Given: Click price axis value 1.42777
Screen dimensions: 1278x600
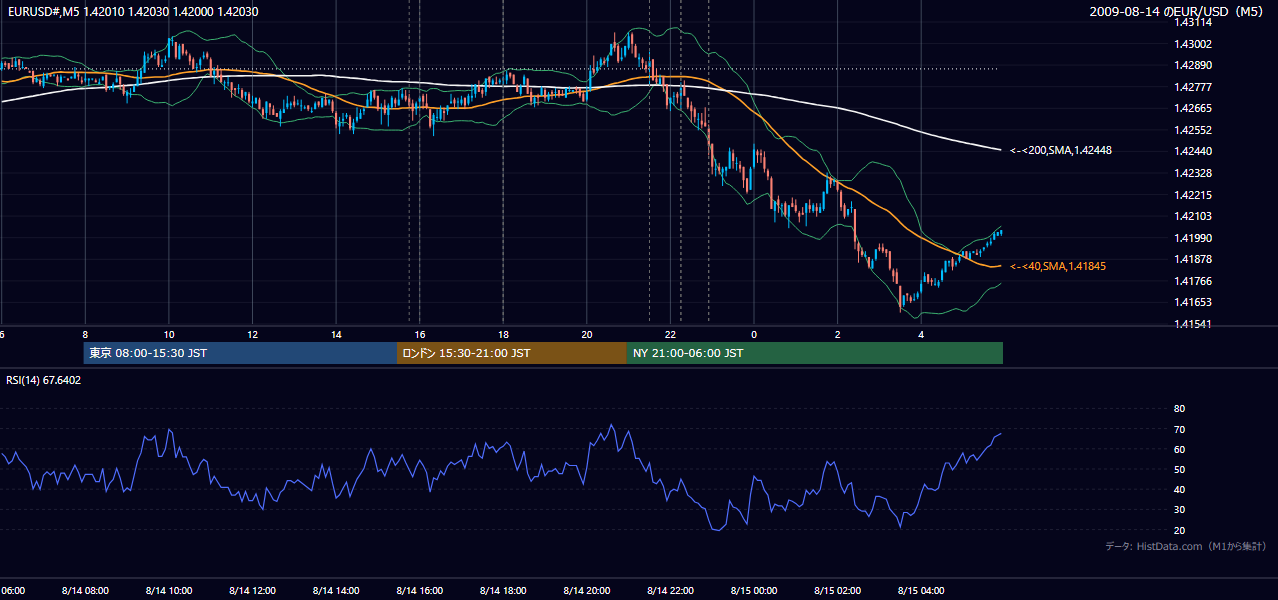Looking at the screenshot, I should coord(1192,87).
